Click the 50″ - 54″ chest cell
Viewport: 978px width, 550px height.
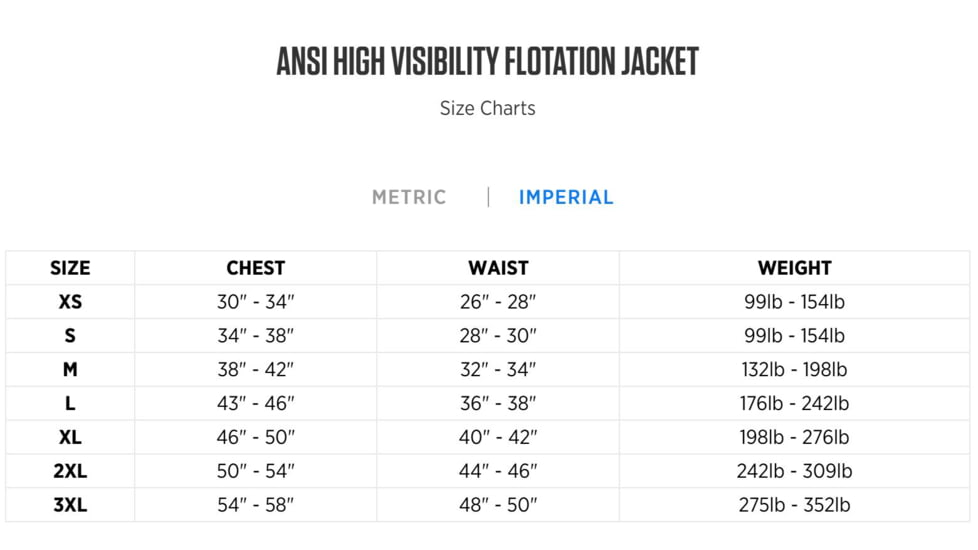click(256, 472)
